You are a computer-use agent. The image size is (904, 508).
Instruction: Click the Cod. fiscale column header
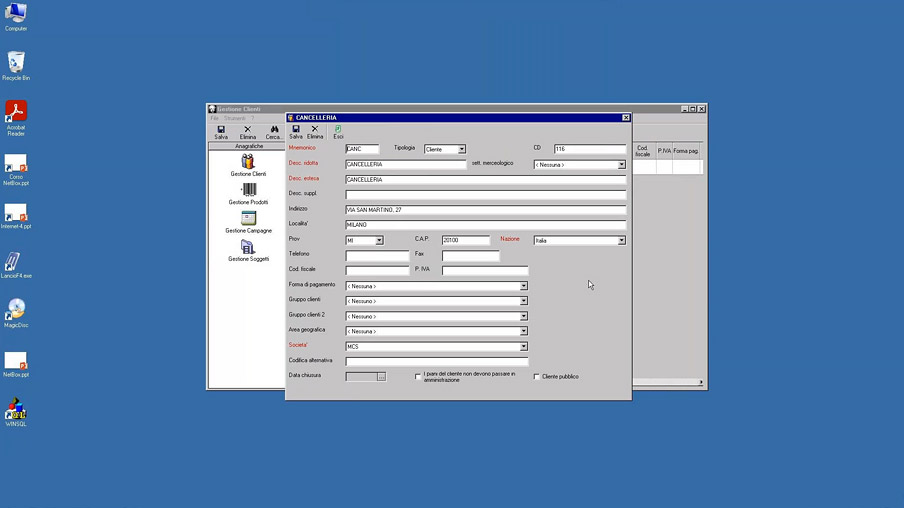[643, 151]
